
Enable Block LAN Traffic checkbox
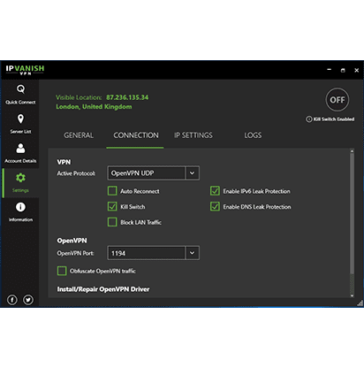(x=112, y=222)
